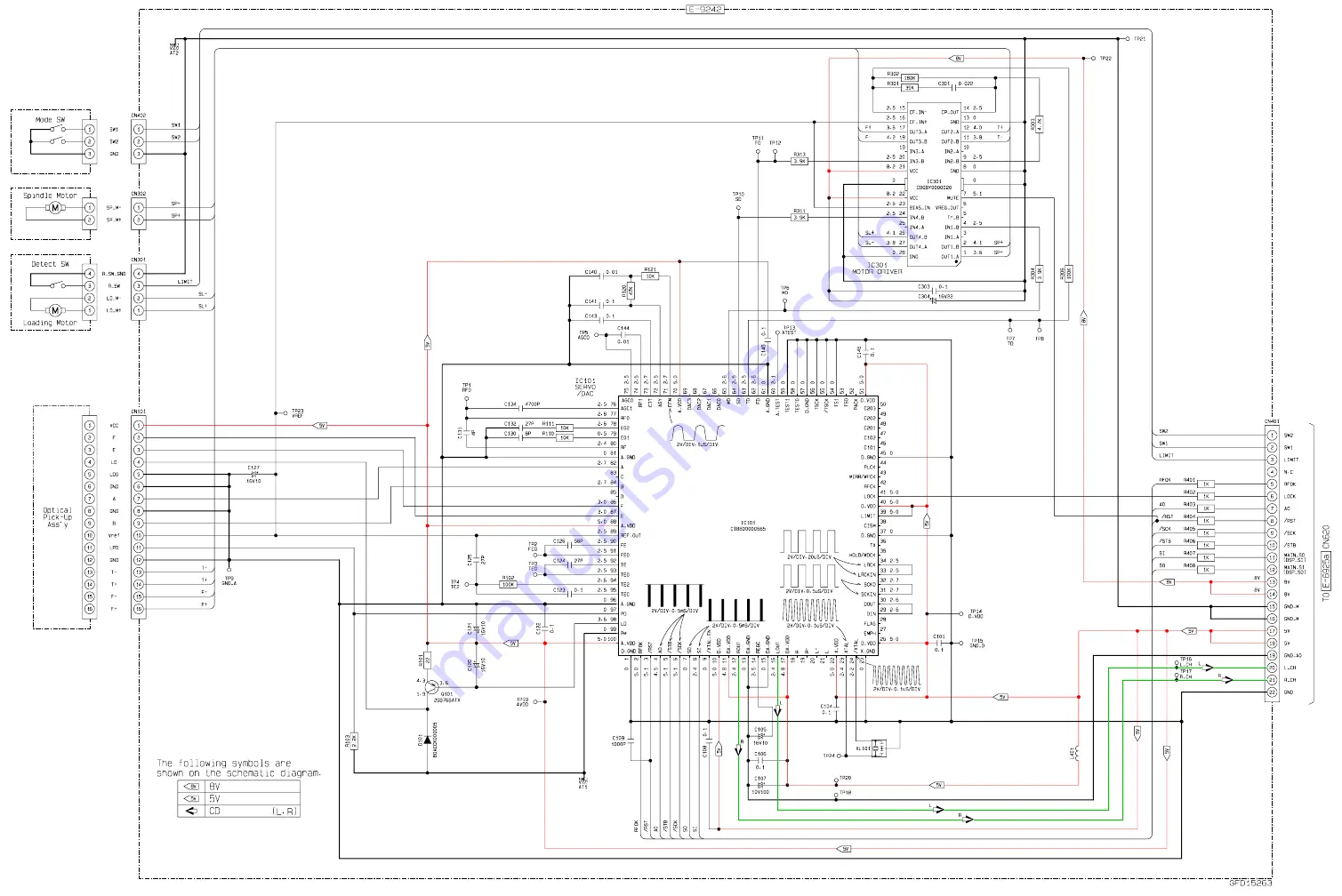Click the E-9242 board label
This screenshot has height=896, width=1342.
[x=705, y=9]
